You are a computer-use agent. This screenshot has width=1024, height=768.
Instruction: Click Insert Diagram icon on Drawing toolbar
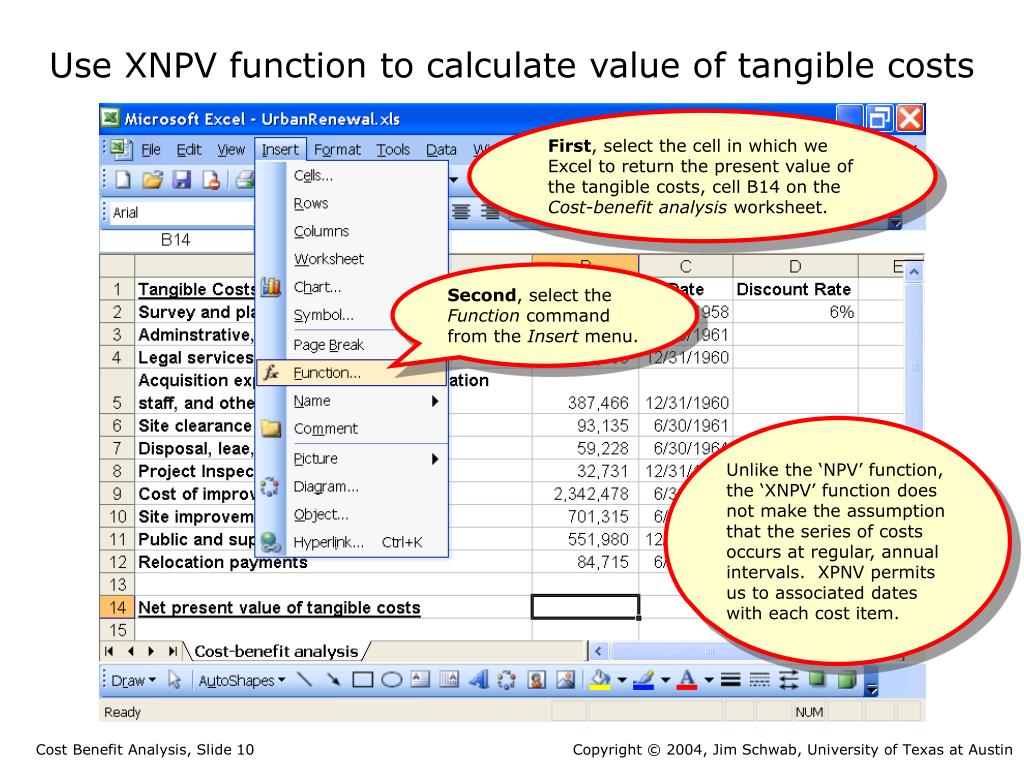[x=507, y=680]
